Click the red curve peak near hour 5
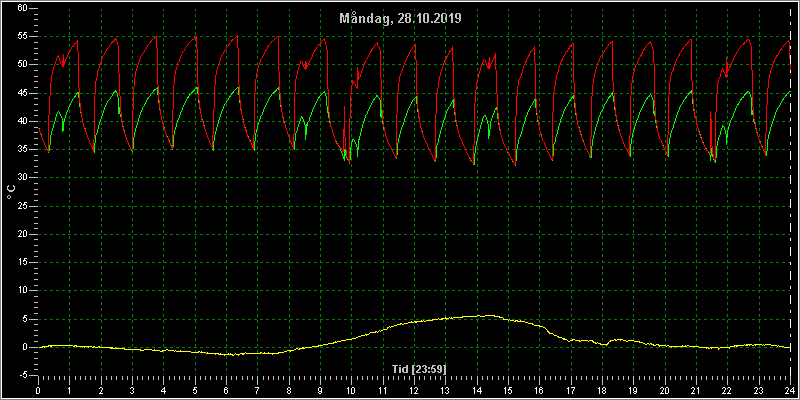 (x=195, y=37)
